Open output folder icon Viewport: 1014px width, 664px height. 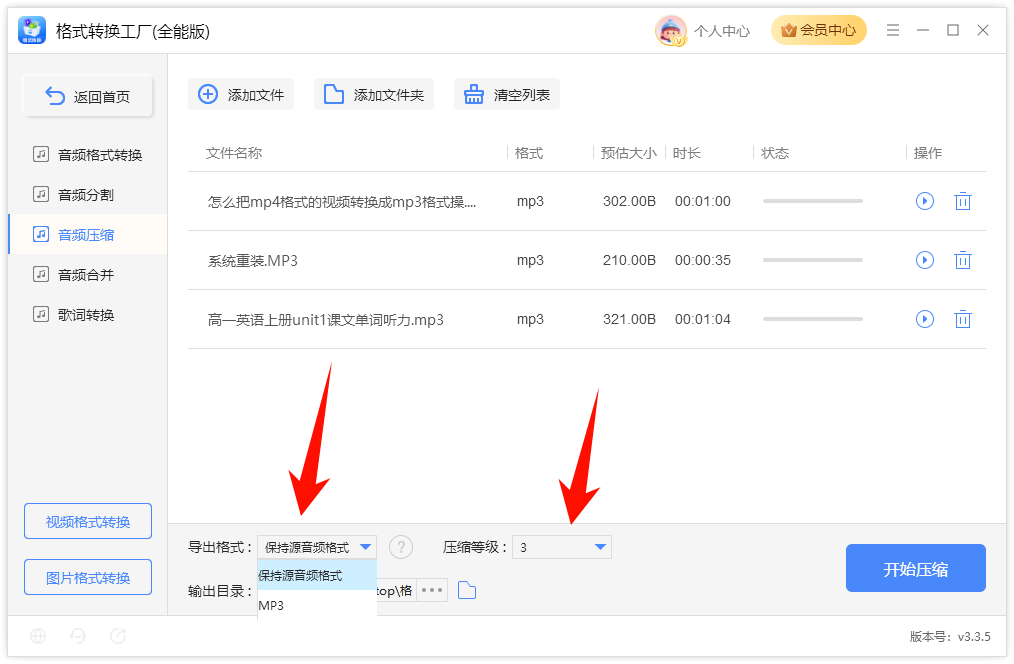point(467,590)
